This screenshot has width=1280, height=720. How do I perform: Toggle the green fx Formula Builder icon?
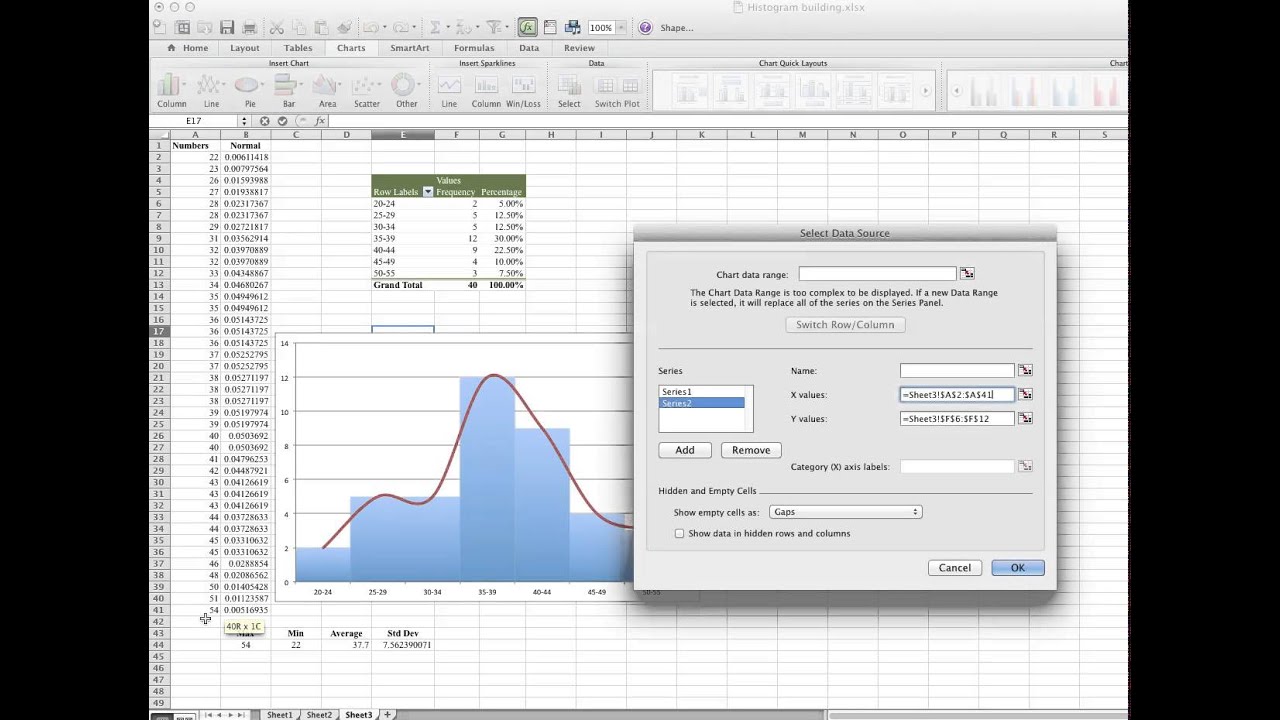tap(527, 27)
